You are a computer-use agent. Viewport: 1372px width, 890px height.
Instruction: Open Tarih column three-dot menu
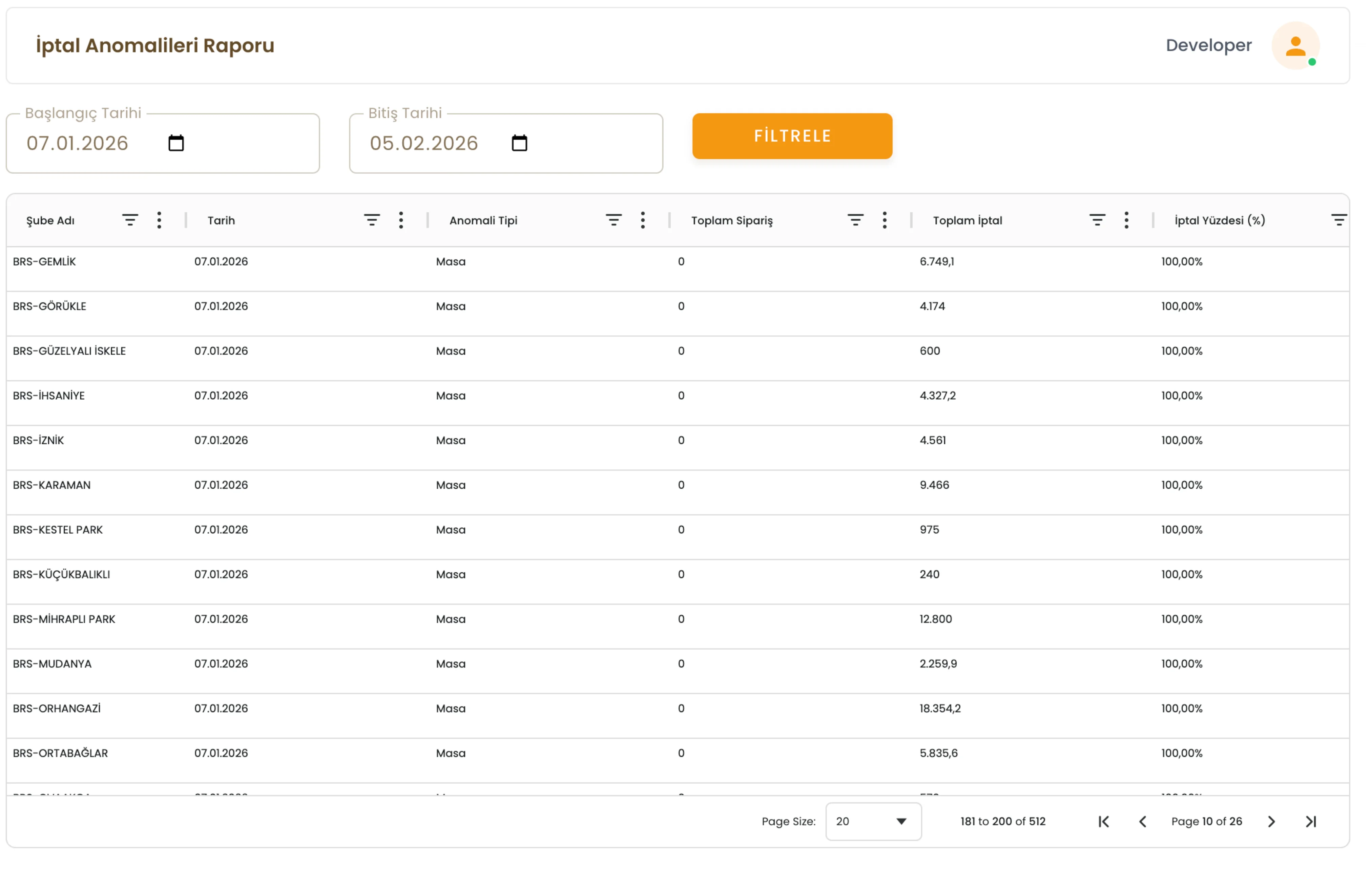(401, 220)
